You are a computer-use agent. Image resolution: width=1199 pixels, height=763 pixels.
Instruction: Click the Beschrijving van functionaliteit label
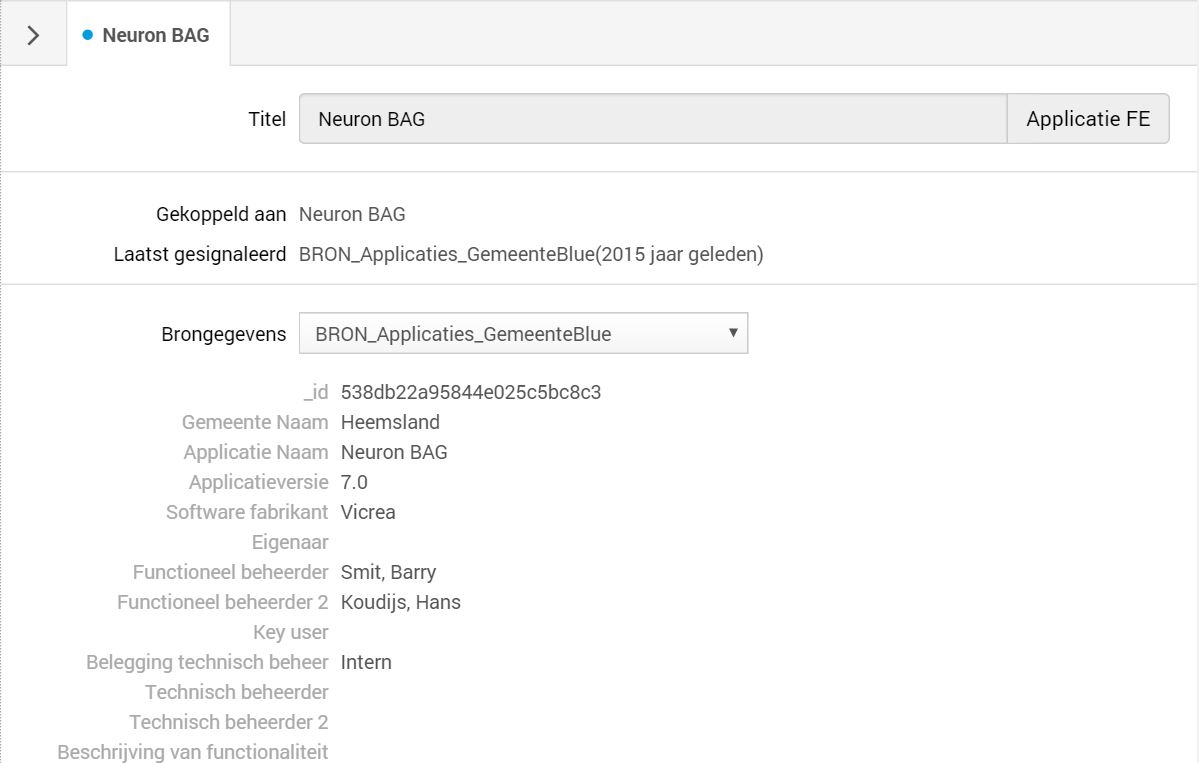(x=193, y=752)
